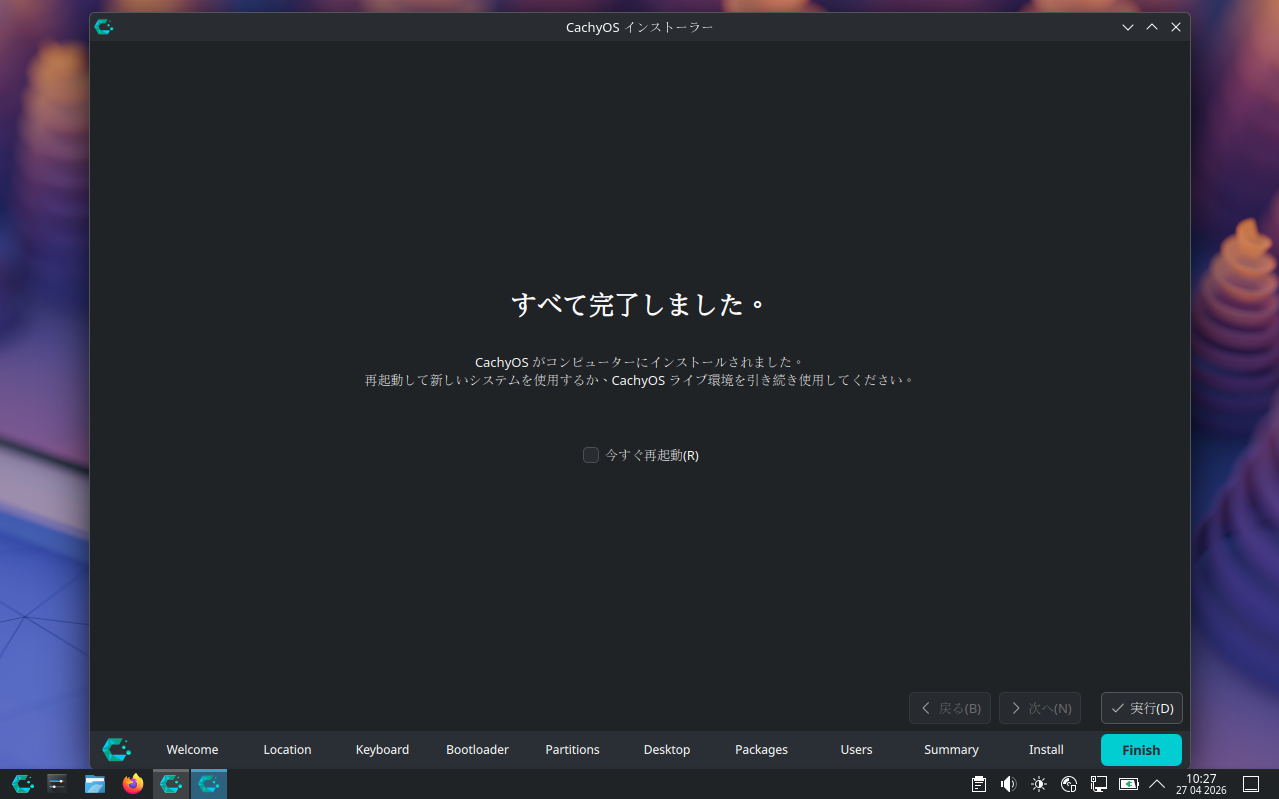Image resolution: width=1279 pixels, height=799 pixels.
Task: Click the すべて完了しました。 heading
Action: (639, 304)
